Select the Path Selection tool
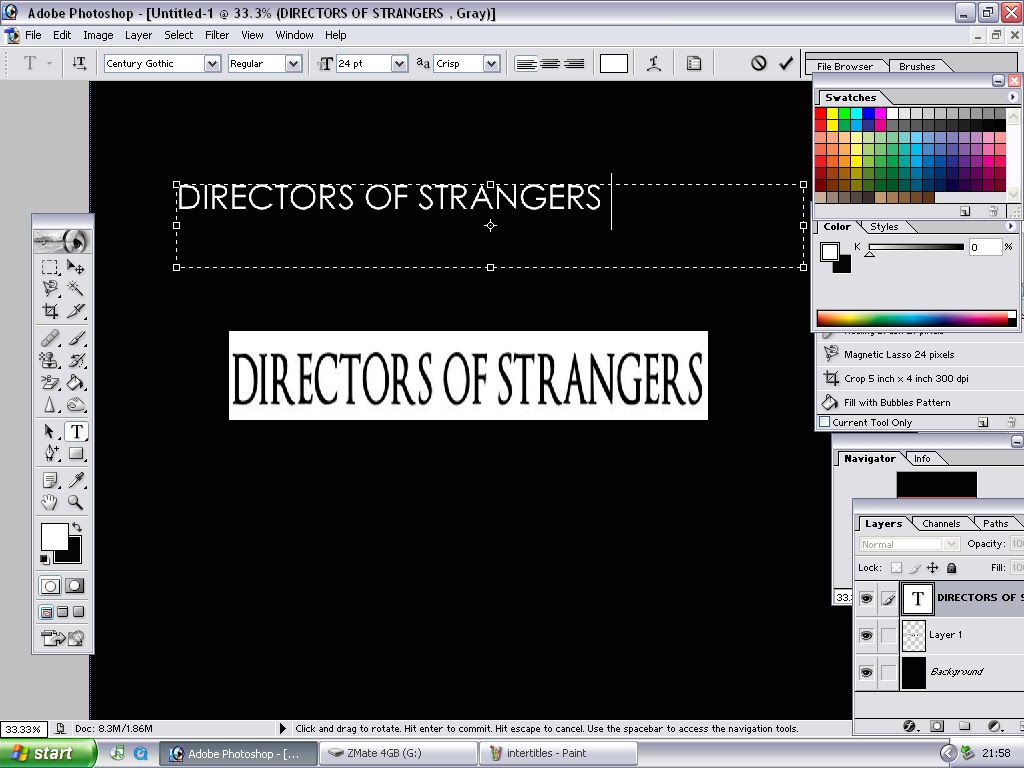This screenshot has width=1024, height=768. tap(50, 432)
